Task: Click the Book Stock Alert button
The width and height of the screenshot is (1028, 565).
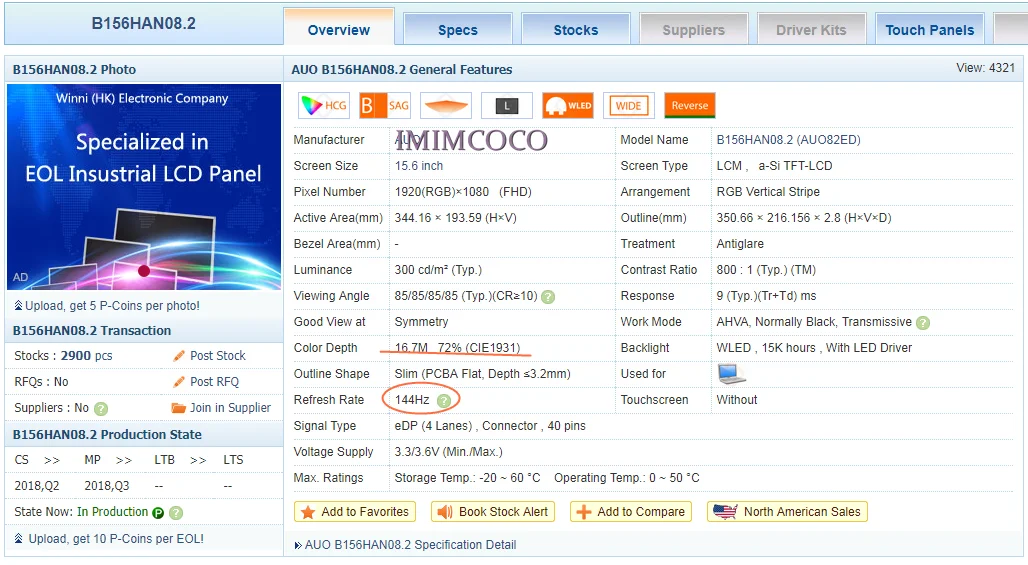Action: click(492, 512)
